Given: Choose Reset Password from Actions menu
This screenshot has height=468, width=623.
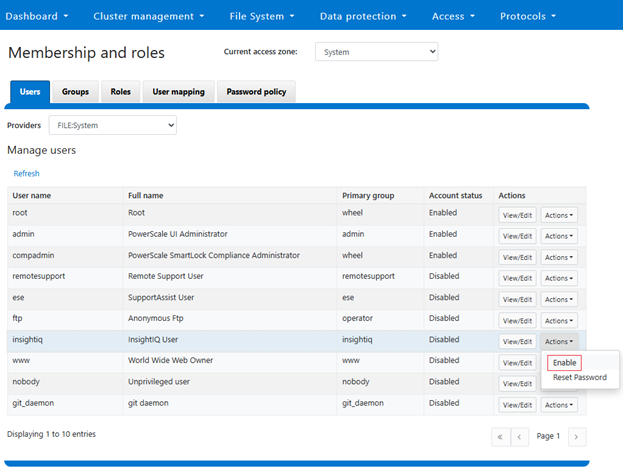Looking at the screenshot, I should pos(579,378).
